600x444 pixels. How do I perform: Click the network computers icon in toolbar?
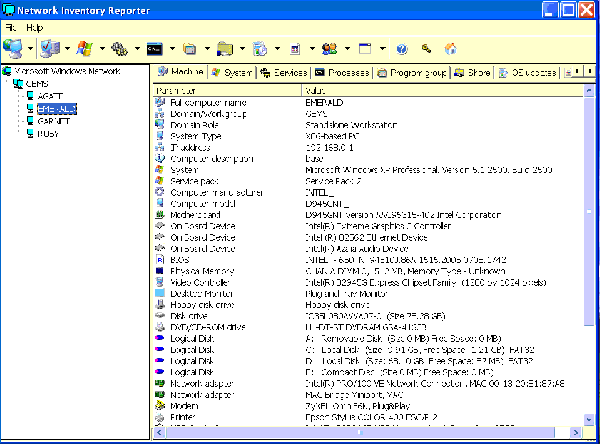pos(13,47)
